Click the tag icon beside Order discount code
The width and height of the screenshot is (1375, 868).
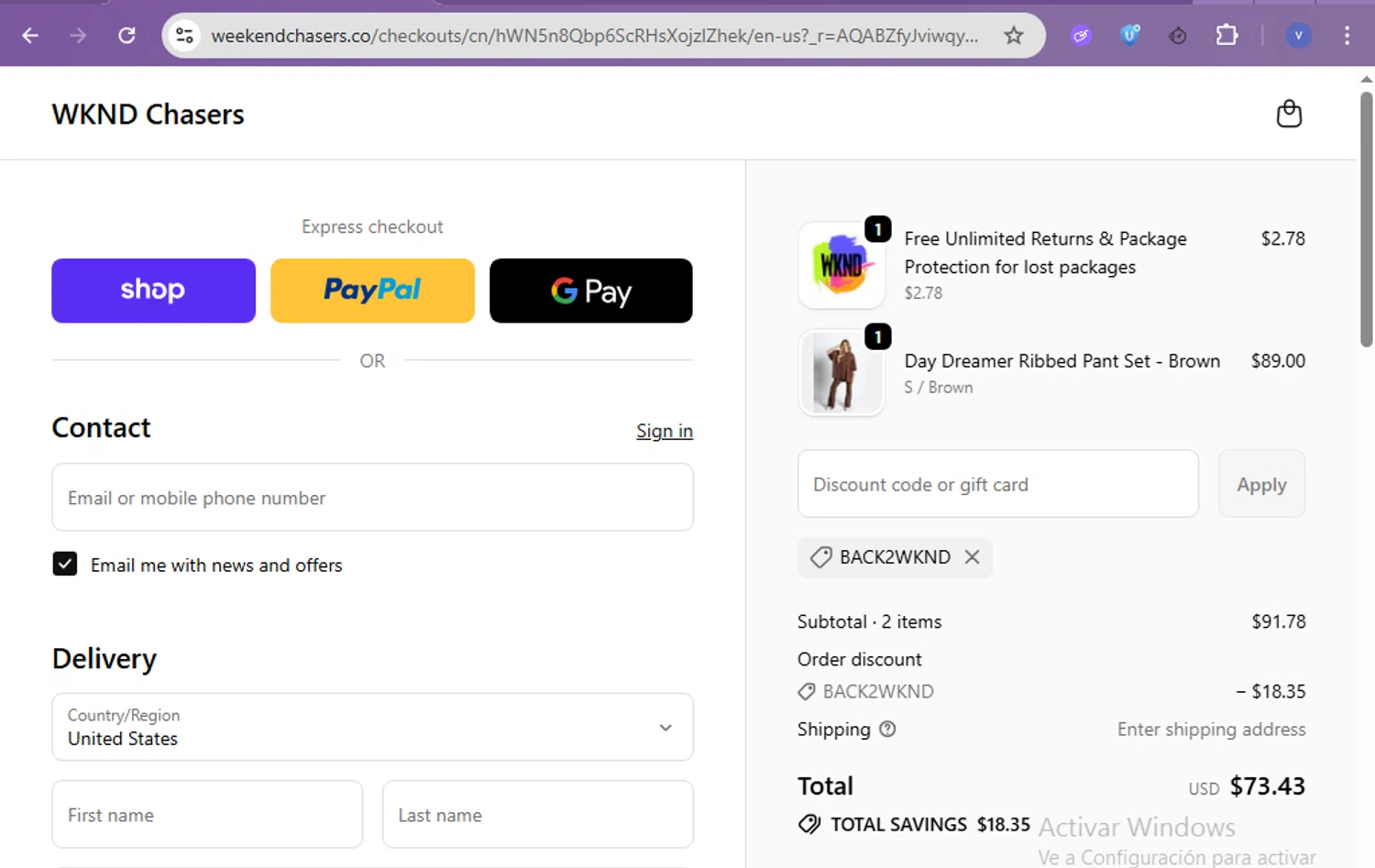click(x=807, y=692)
